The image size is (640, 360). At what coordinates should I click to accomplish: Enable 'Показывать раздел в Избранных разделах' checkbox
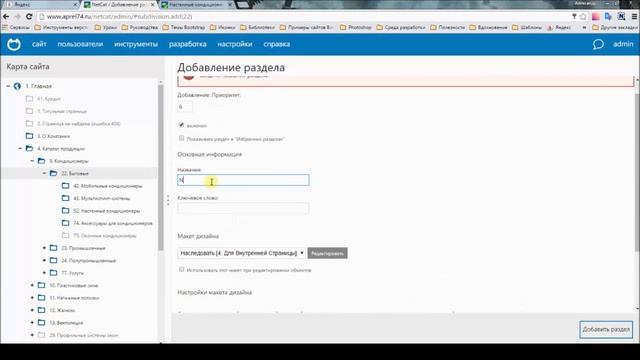(182, 138)
